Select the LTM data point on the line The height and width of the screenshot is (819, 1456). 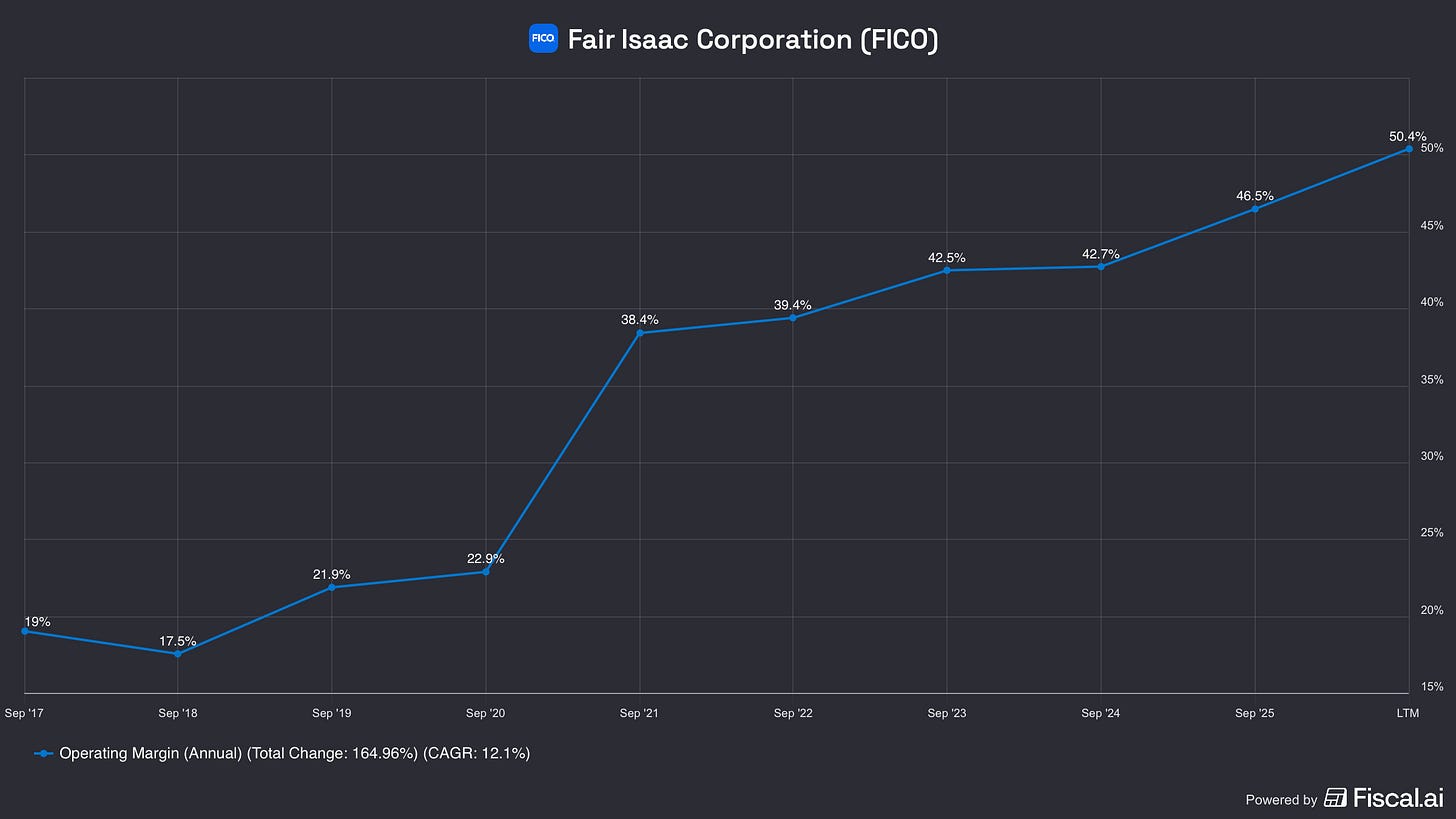tap(1409, 149)
